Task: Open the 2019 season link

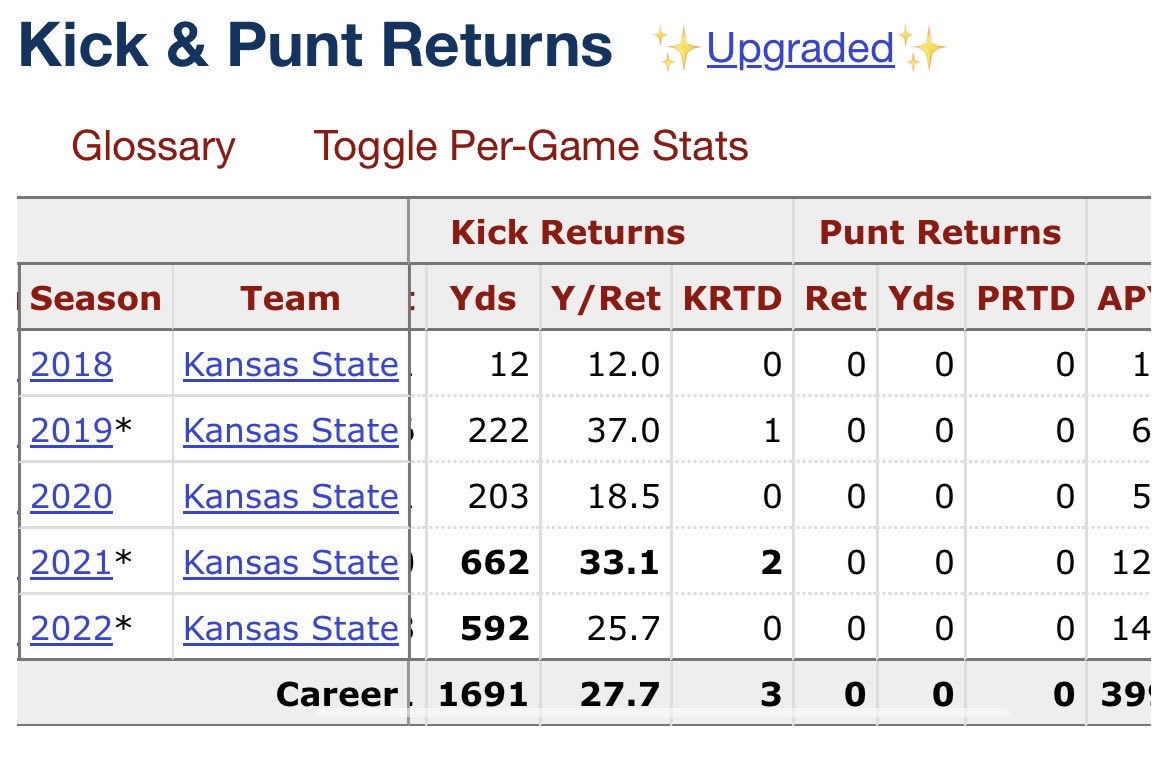Action: point(71,430)
